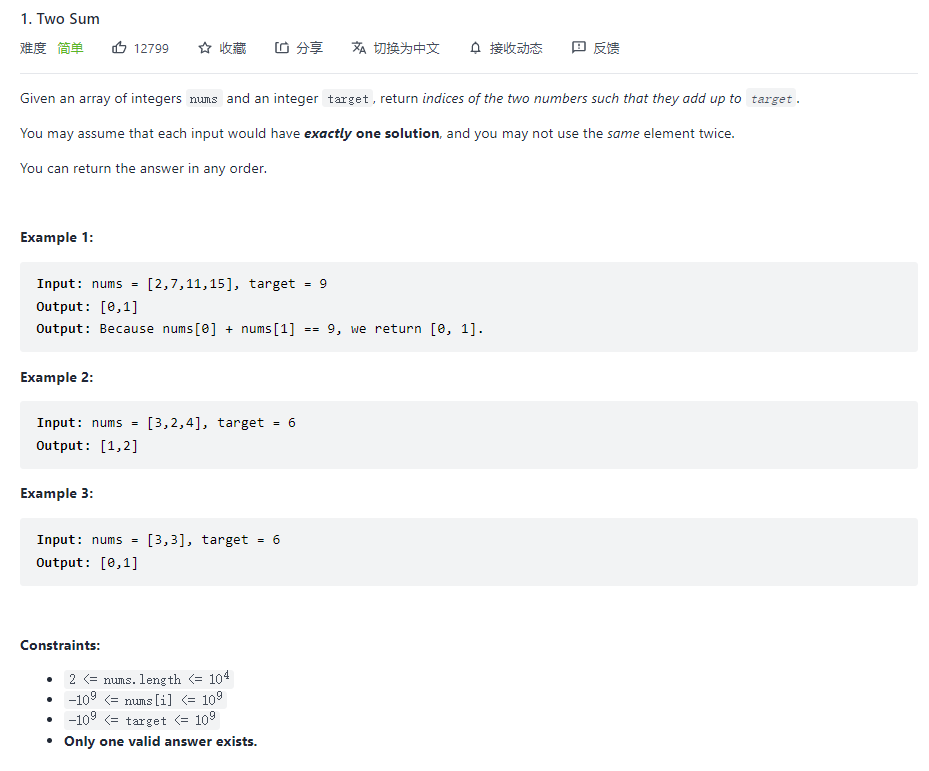Open the 反馈 feedback link
The height and width of the screenshot is (771, 929).
coord(606,48)
